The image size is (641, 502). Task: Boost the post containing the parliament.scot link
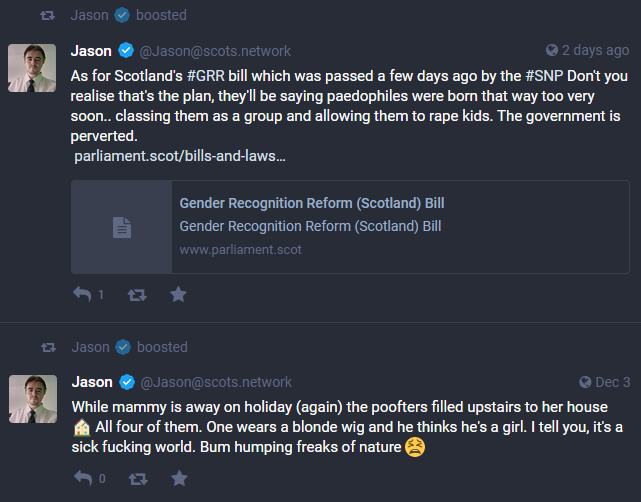137,294
